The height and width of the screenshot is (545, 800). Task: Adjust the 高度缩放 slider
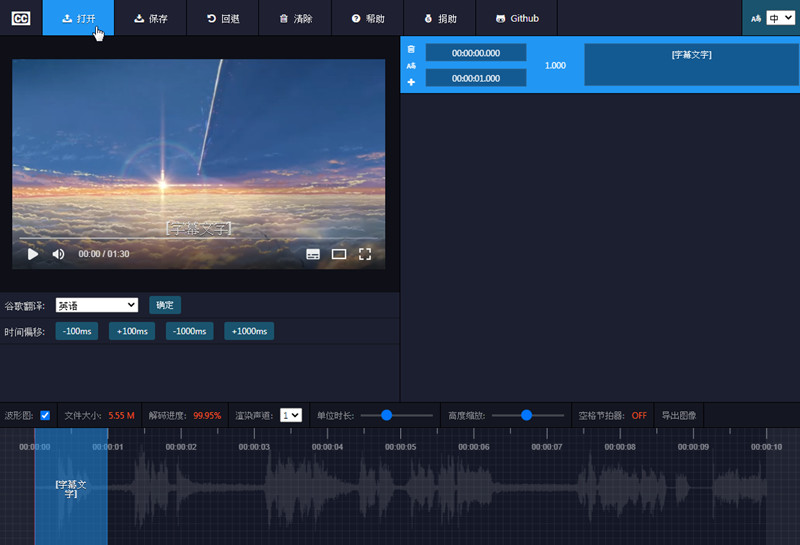(528, 415)
